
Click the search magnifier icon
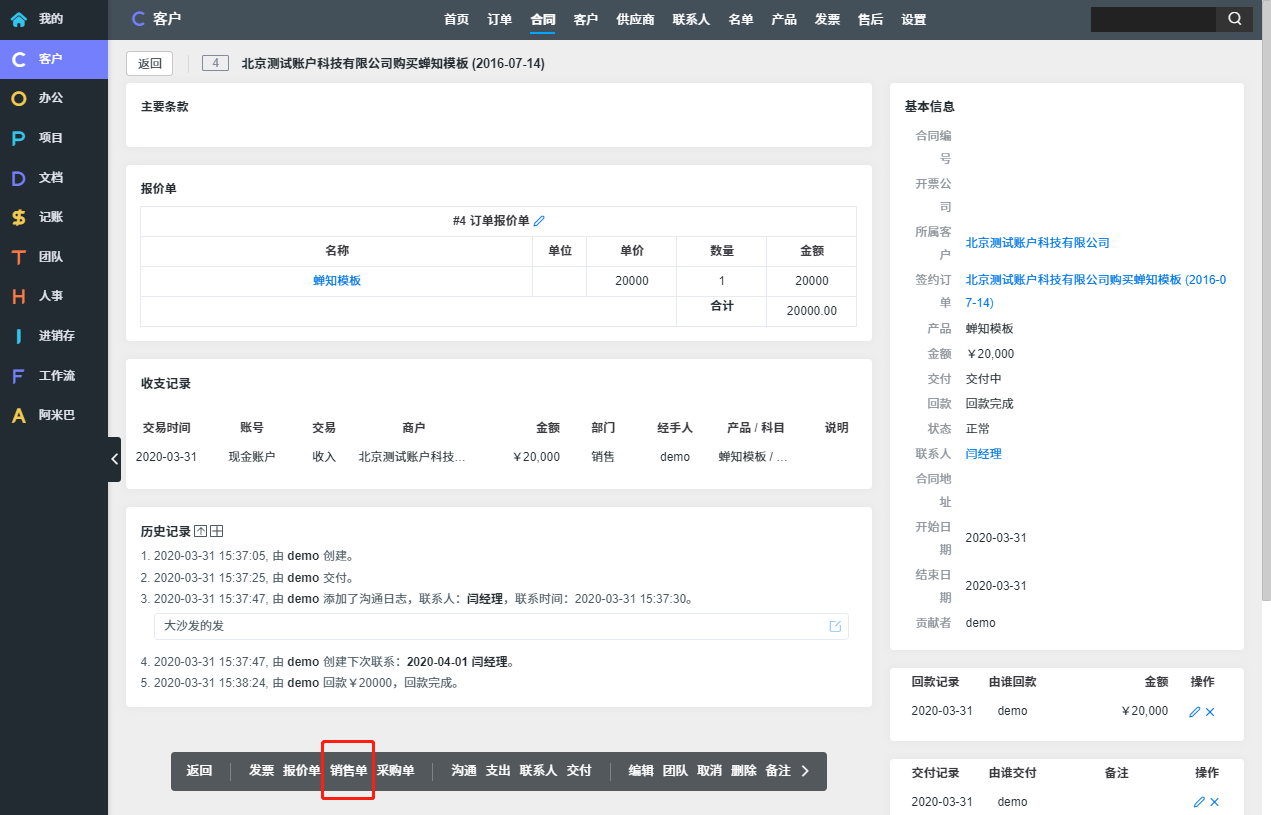point(1234,19)
